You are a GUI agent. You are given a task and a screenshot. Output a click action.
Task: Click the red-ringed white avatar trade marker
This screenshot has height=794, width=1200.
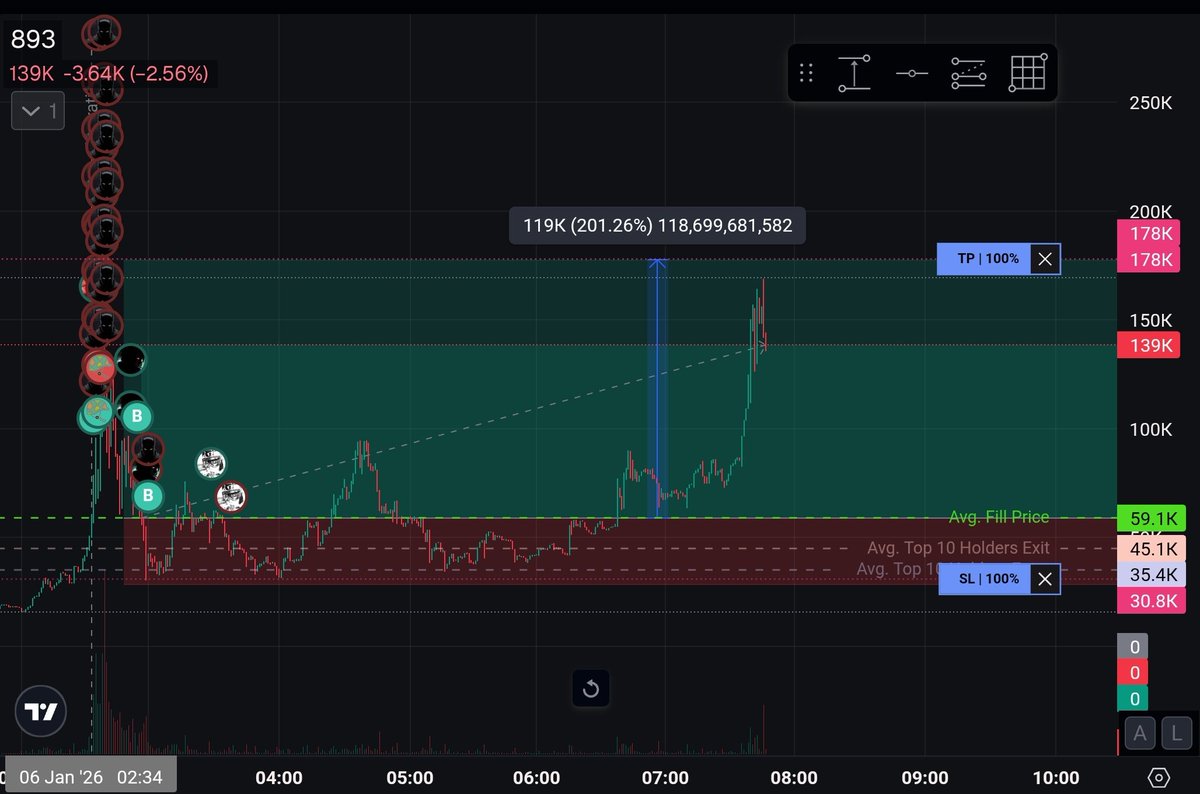tap(231, 496)
